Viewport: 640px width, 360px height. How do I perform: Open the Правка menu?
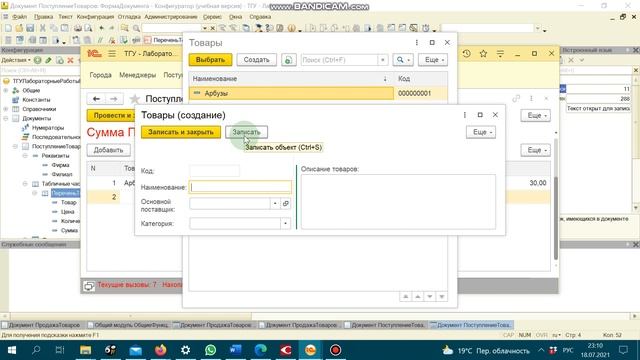pos(43,17)
